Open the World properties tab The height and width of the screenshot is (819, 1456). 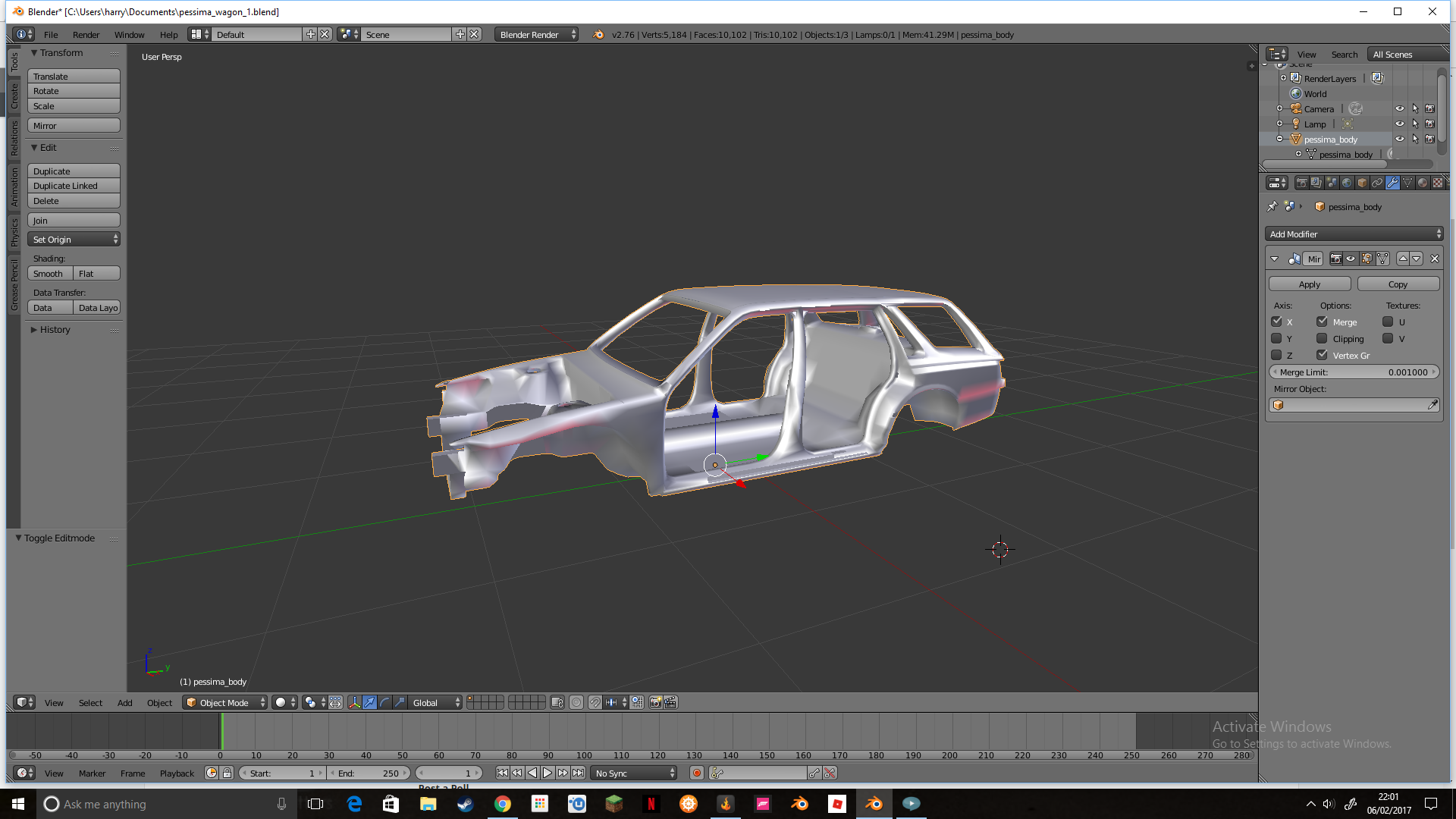click(x=1347, y=183)
